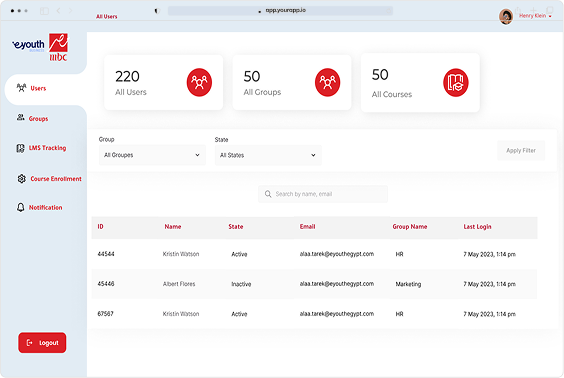Image resolution: width=564 pixels, height=378 pixels.
Task: Click the magnifier icon in search box
Action: (268, 194)
